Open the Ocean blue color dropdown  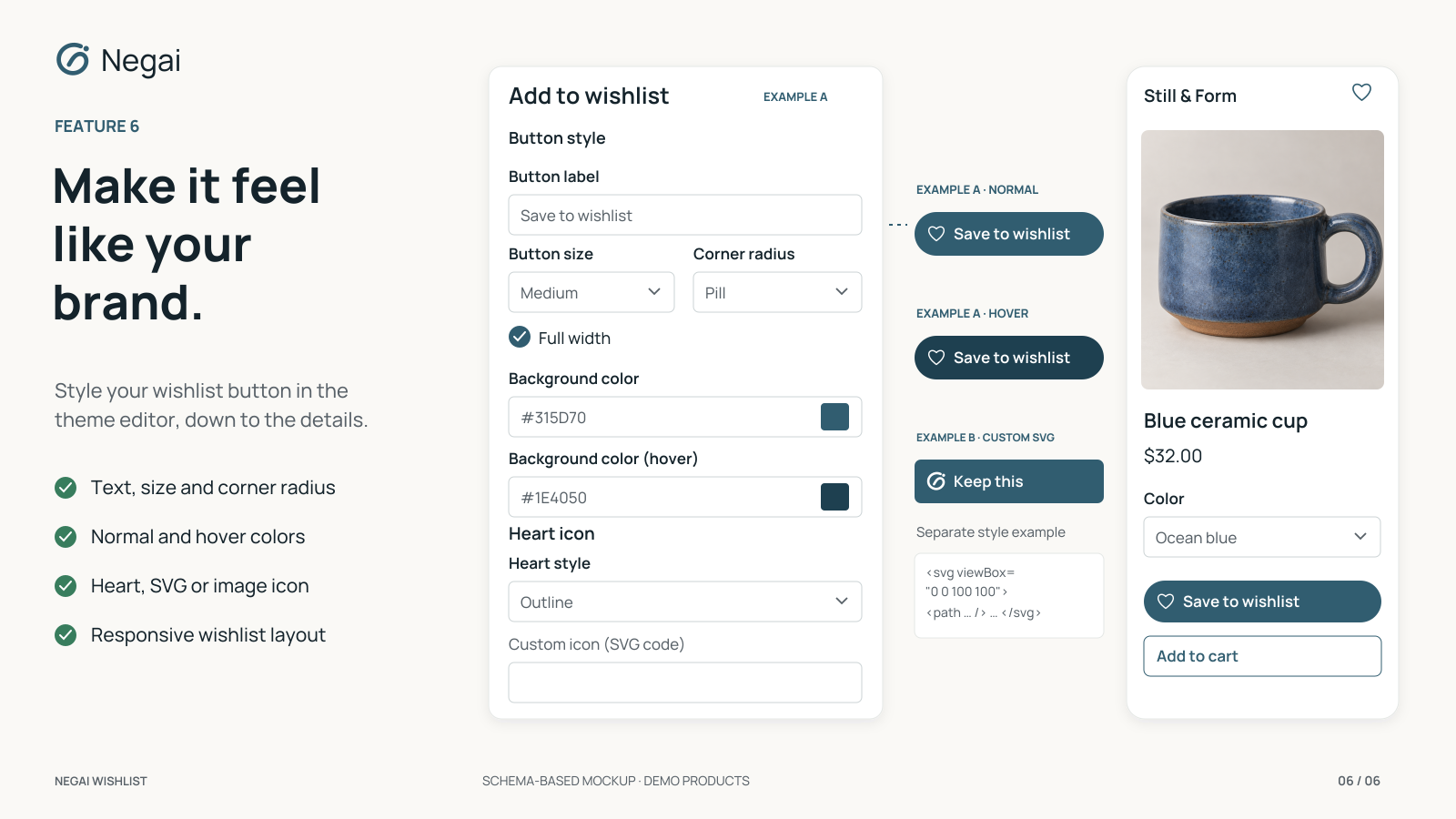(x=1262, y=537)
